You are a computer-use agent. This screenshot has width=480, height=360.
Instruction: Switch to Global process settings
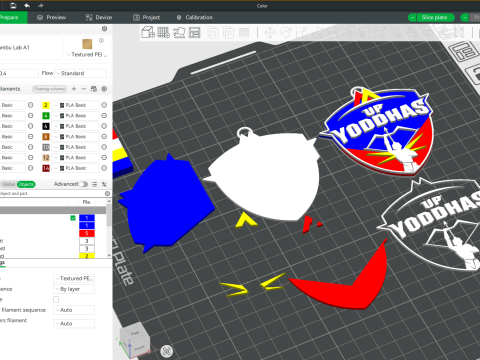(9, 184)
